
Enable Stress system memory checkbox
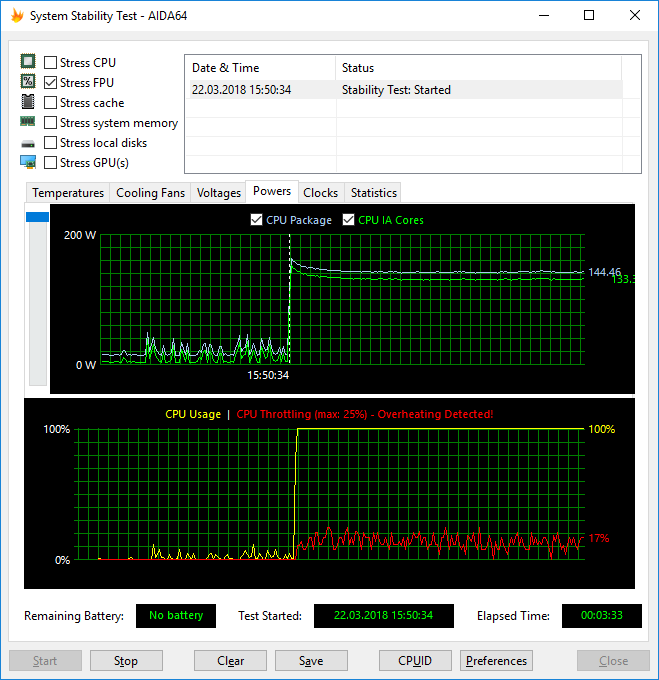point(50,123)
